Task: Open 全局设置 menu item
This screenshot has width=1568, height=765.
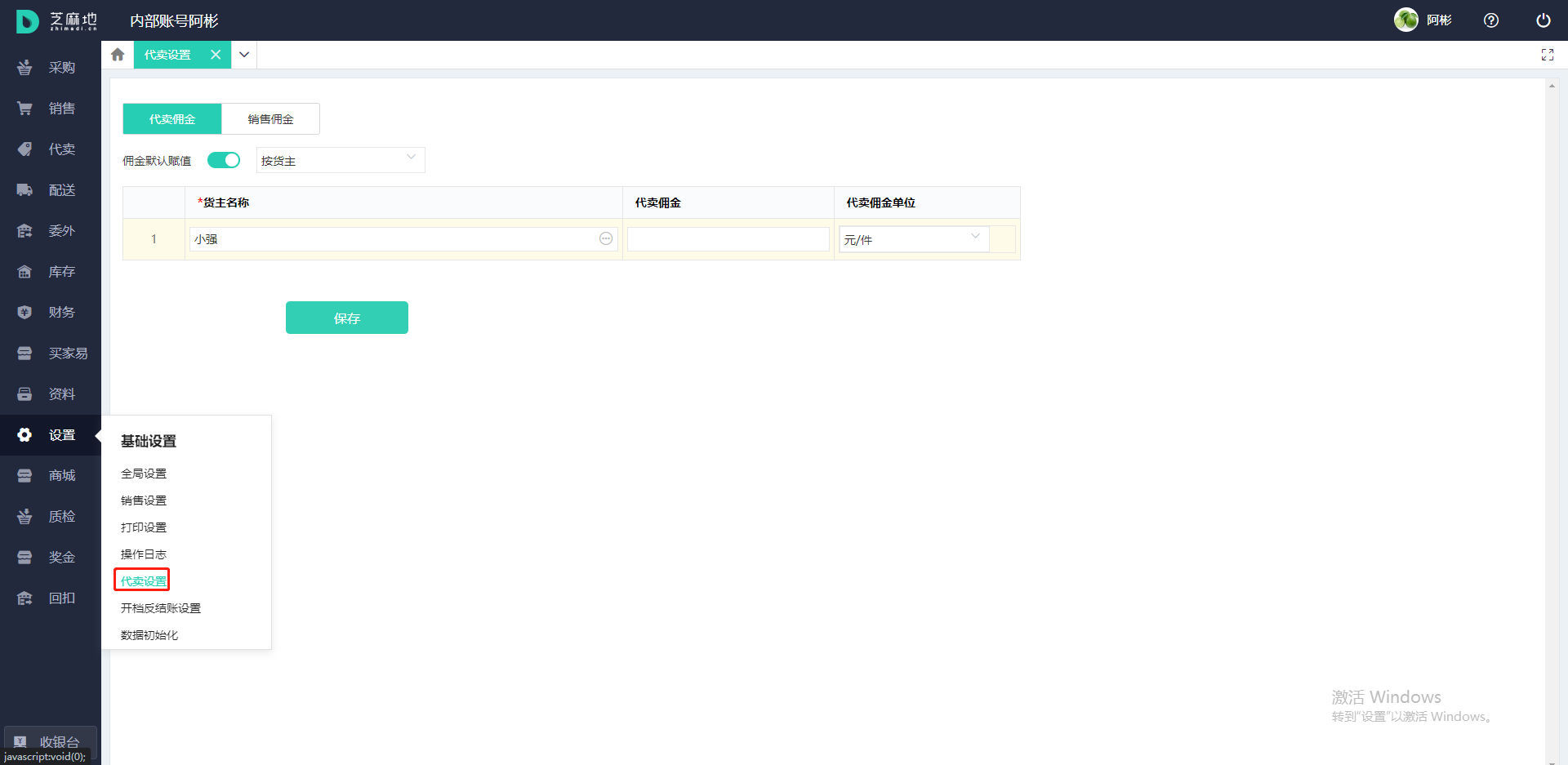Action: [144, 474]
